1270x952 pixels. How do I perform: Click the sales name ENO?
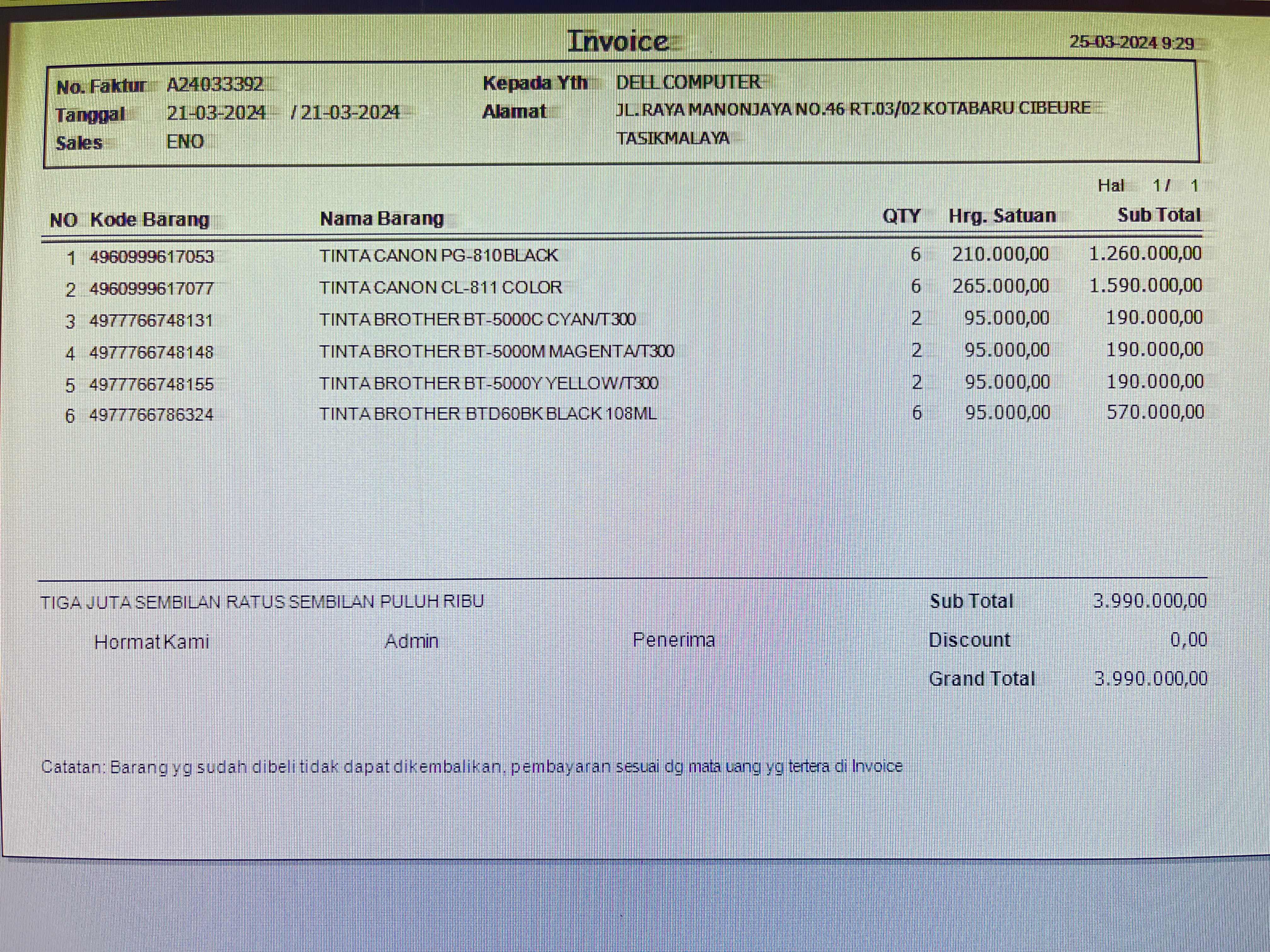coord(185,141)
